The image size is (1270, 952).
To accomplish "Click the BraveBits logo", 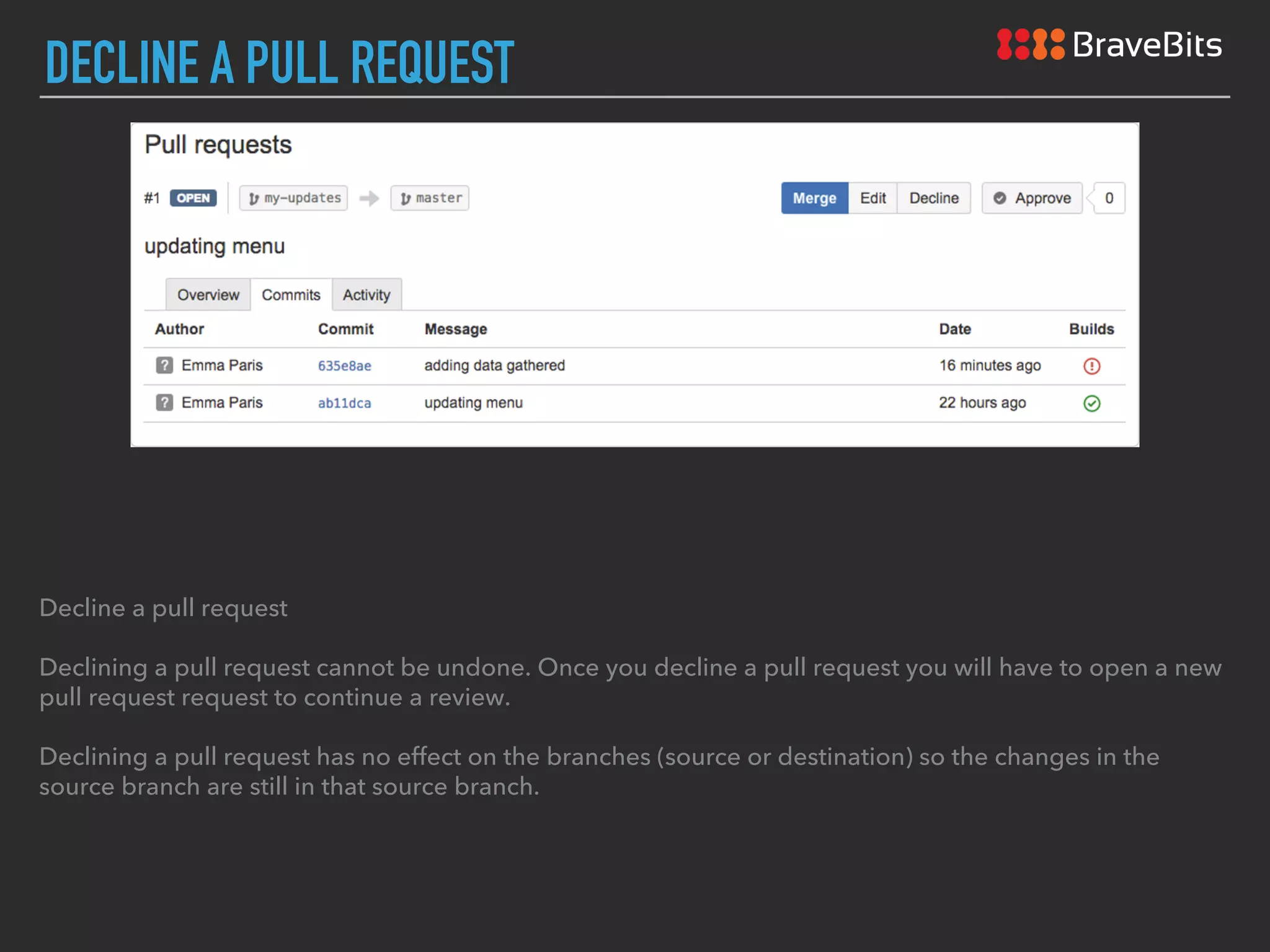I will click(1109, 45).
